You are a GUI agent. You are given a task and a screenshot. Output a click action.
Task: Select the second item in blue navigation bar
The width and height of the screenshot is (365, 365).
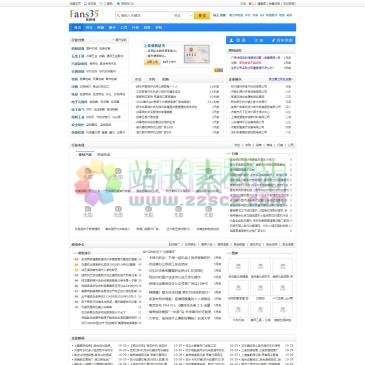[89, 27]
